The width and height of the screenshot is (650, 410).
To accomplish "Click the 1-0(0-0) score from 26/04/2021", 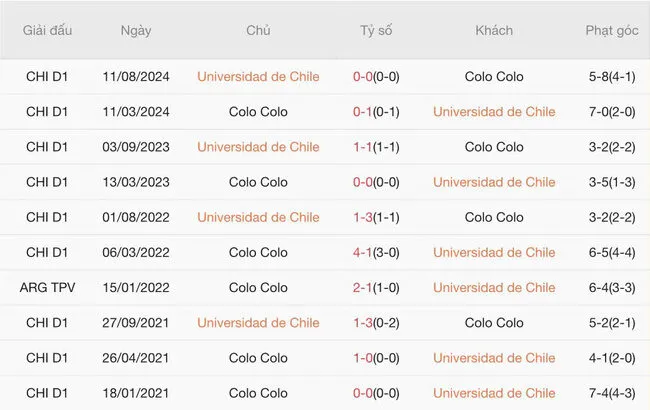I will (x=376, y=358).
